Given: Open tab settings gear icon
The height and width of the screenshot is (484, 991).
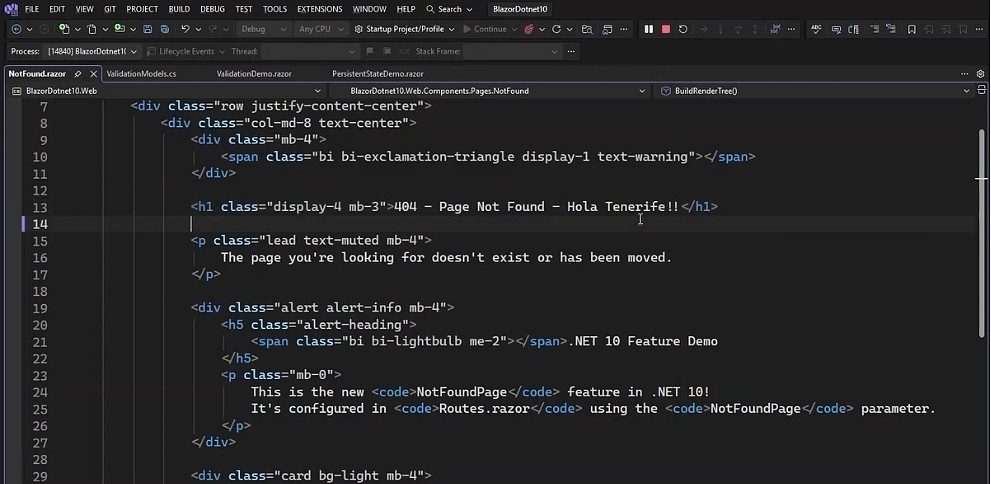Looking at the screenshot, I should [980, 74].
